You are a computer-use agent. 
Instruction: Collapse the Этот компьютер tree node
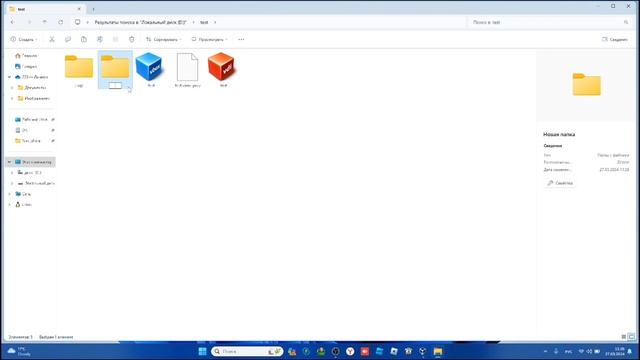pyautogui.click(x=9, y=162)
